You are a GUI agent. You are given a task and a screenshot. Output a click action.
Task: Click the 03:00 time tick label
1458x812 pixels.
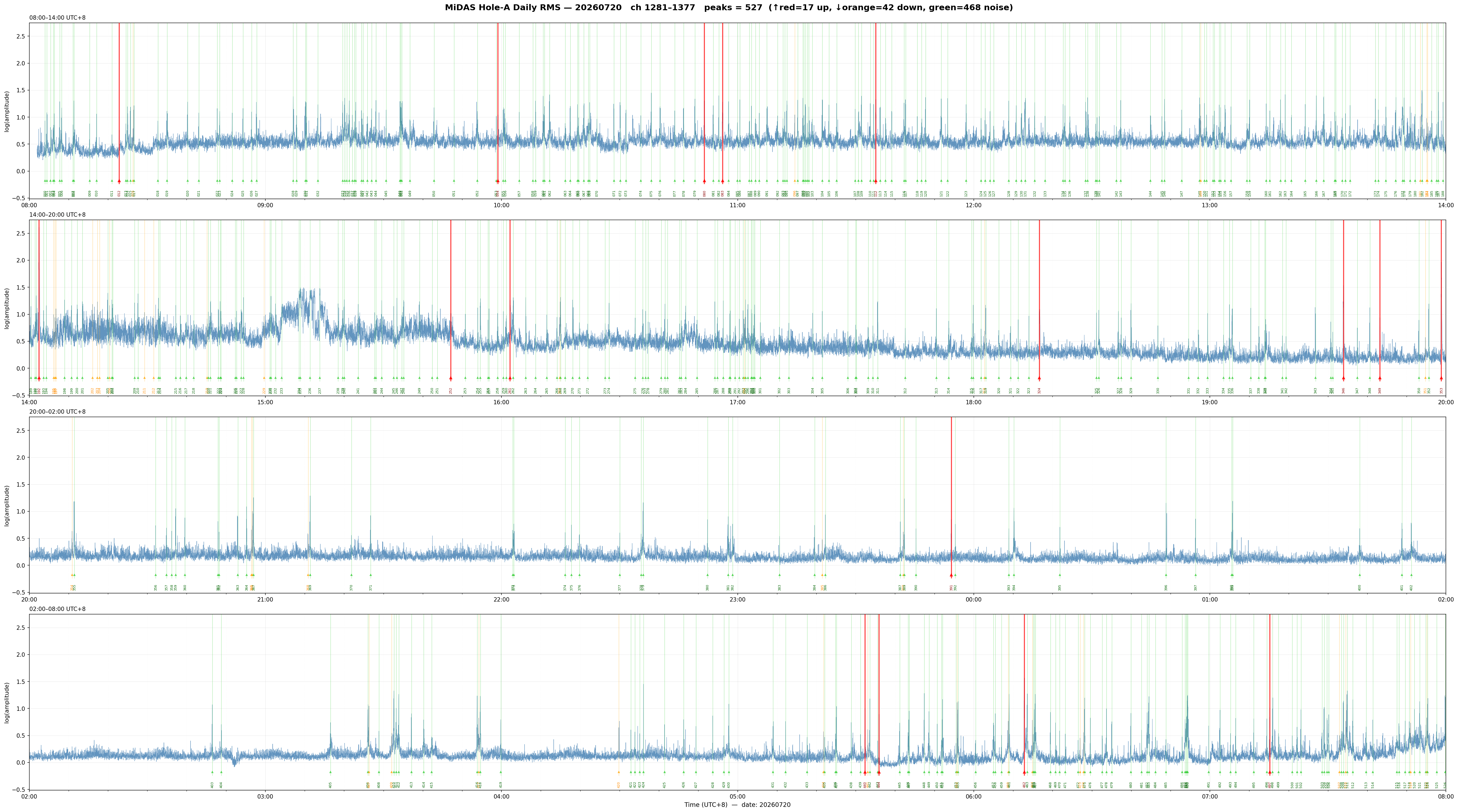[265, 797]
